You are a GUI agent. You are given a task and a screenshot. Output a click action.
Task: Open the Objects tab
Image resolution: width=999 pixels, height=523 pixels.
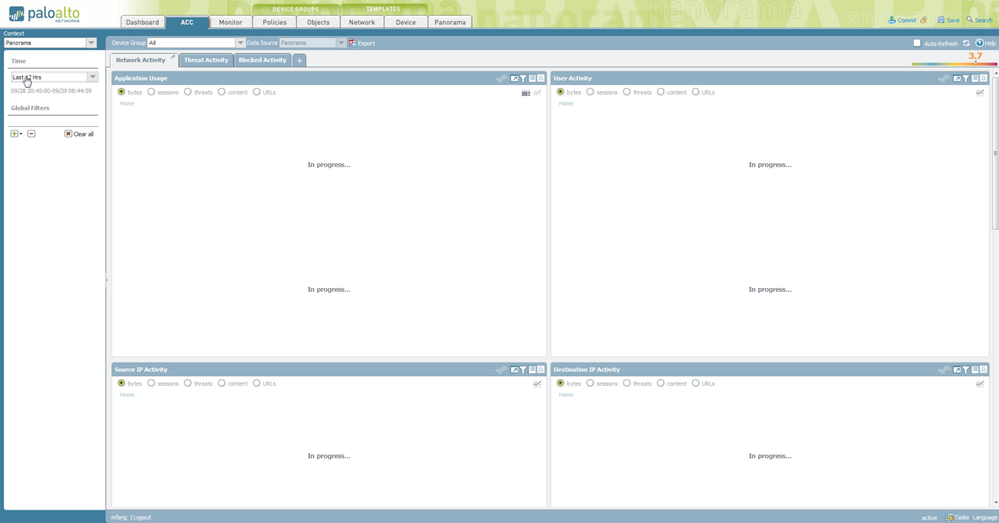pos(318,22)
